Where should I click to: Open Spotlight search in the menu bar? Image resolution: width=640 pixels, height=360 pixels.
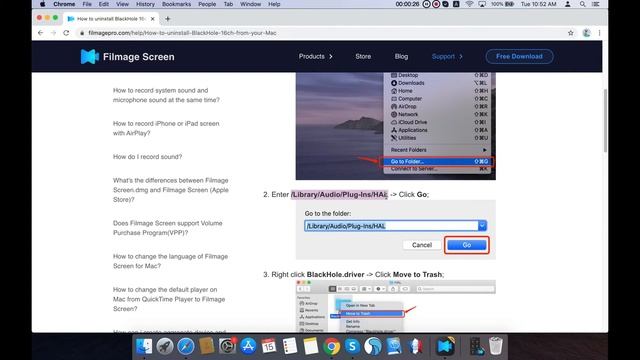click(x=582, y=4)
